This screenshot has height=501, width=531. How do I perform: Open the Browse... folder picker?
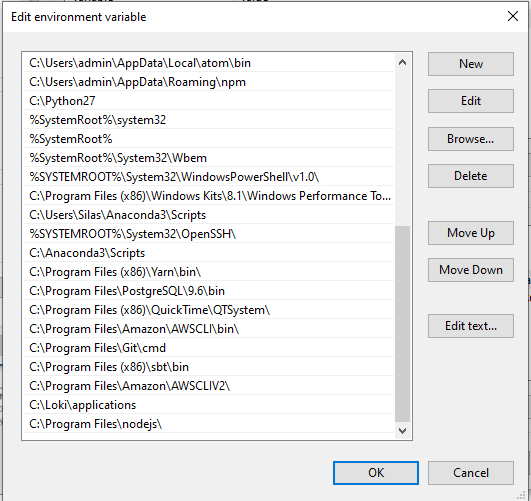pyautogui.click(x=471, y=139)
